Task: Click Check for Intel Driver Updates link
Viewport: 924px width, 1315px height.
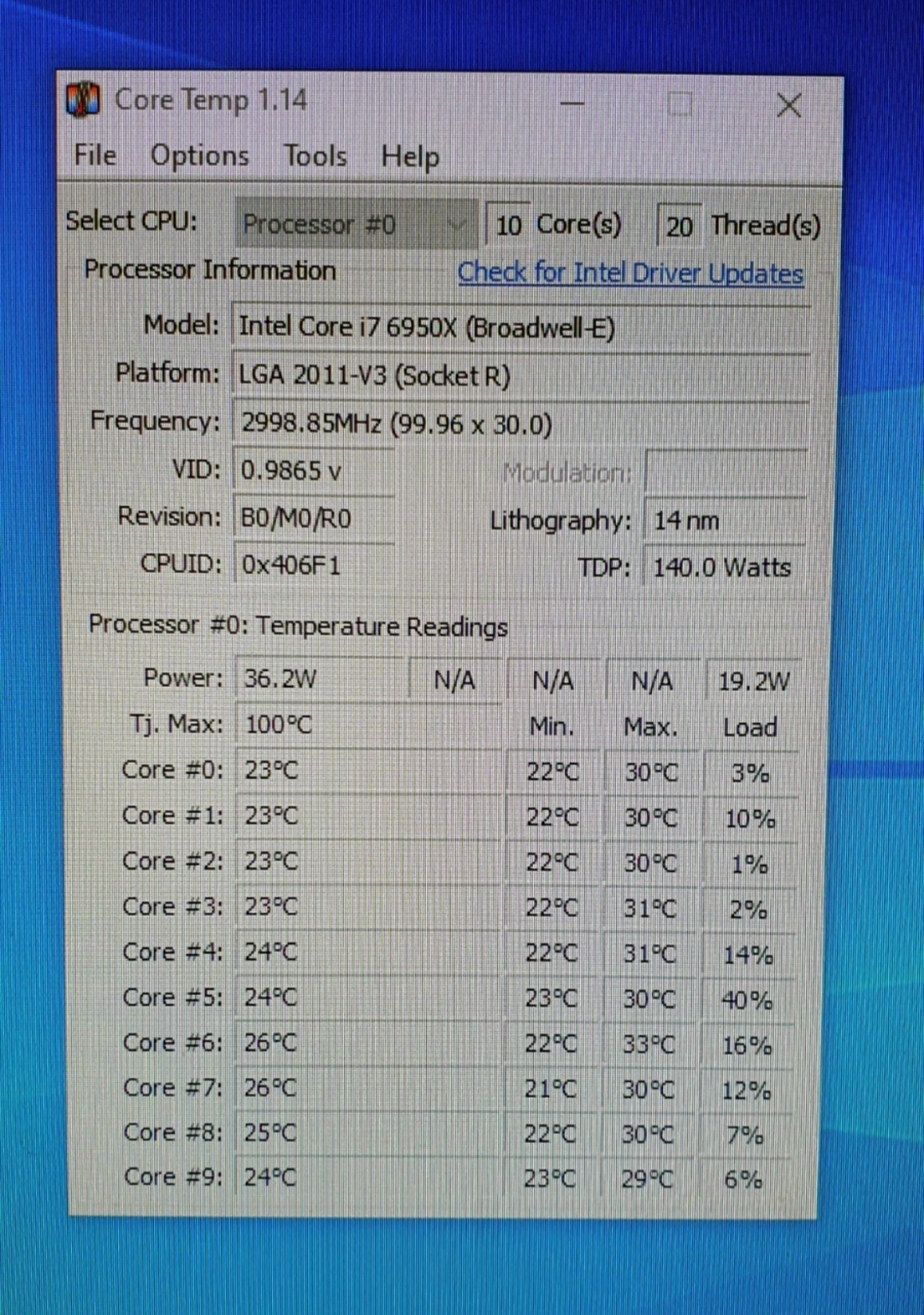Action: coord(631,273)
